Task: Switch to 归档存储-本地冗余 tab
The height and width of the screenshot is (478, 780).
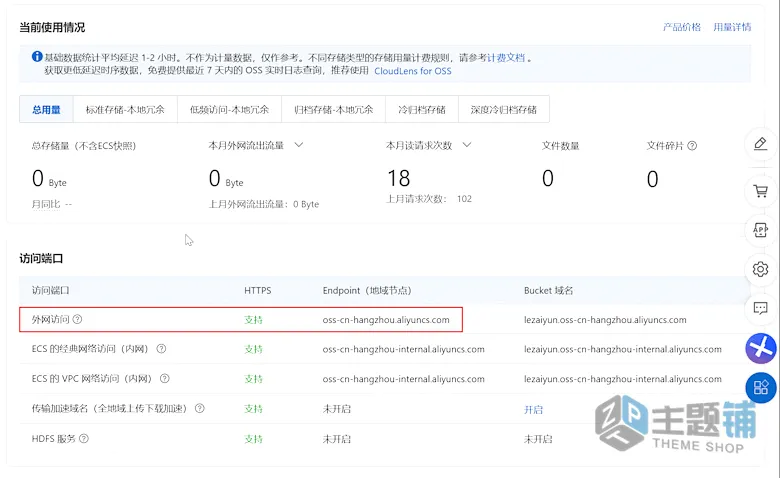Action: point(333,109)
